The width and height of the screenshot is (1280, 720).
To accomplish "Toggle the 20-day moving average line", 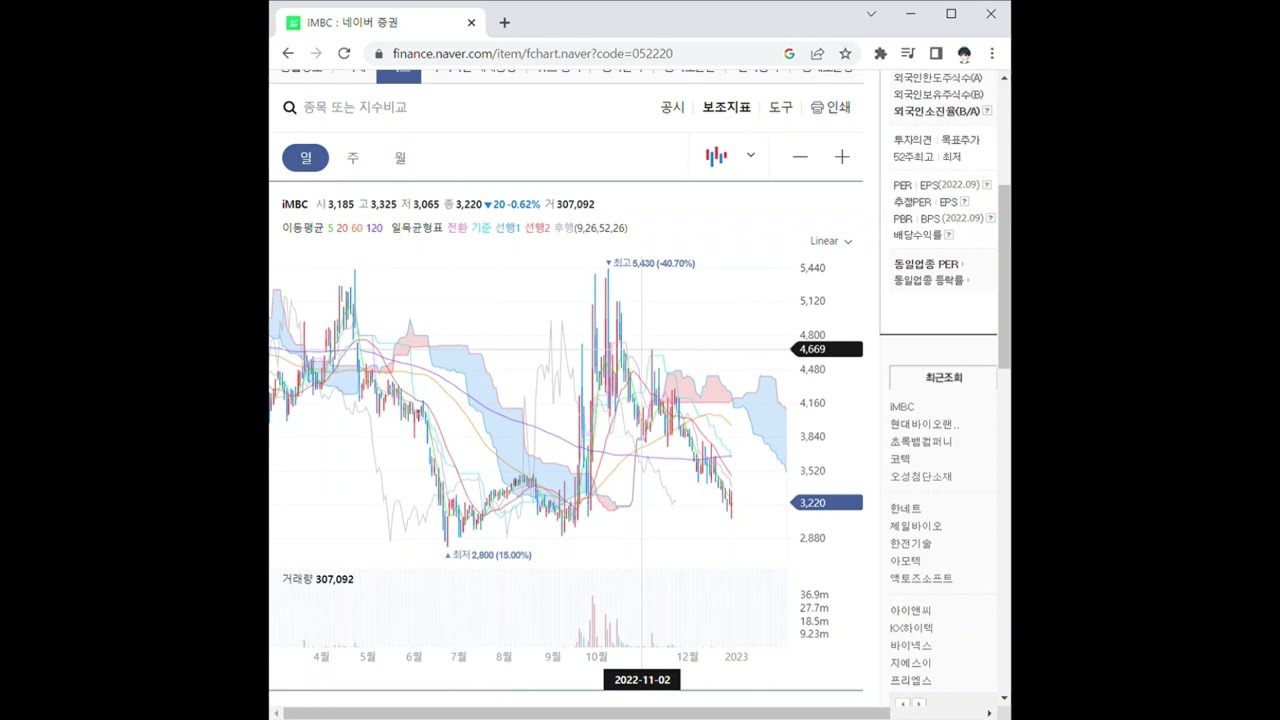I will coord(342,228).
